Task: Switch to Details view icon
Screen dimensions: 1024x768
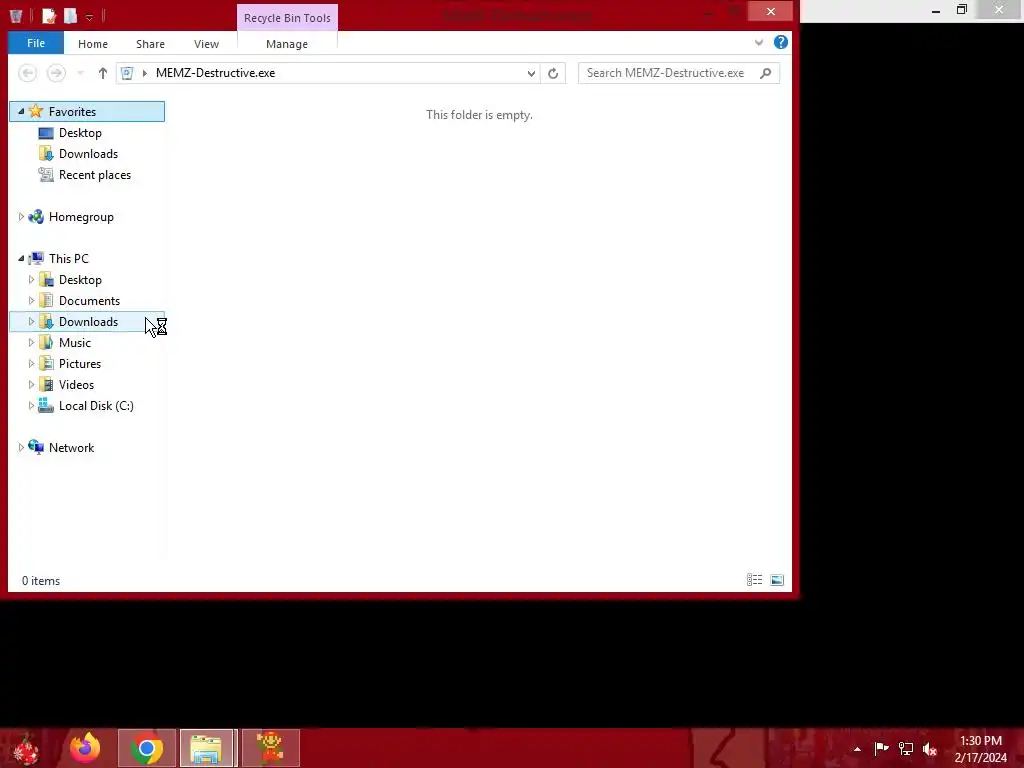Action: pos(754,580)
